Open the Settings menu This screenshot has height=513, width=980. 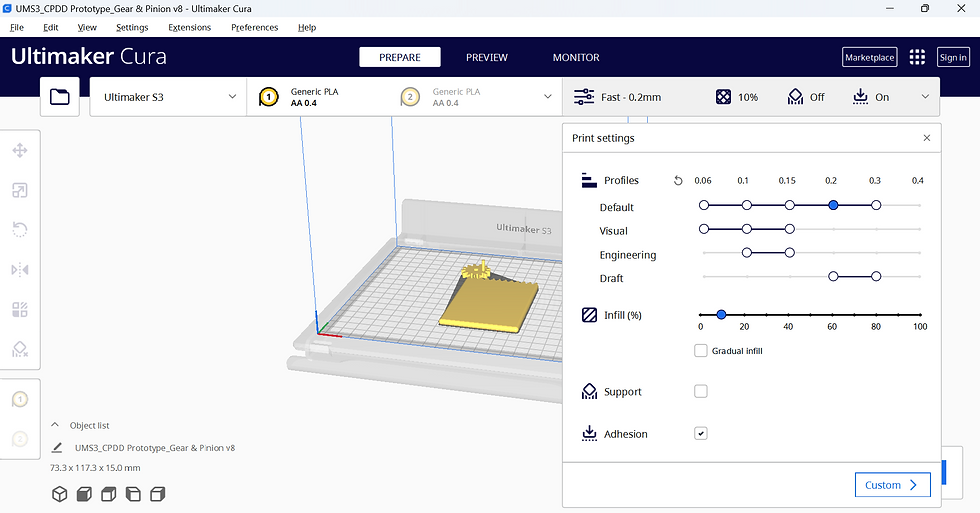[132, 27]
